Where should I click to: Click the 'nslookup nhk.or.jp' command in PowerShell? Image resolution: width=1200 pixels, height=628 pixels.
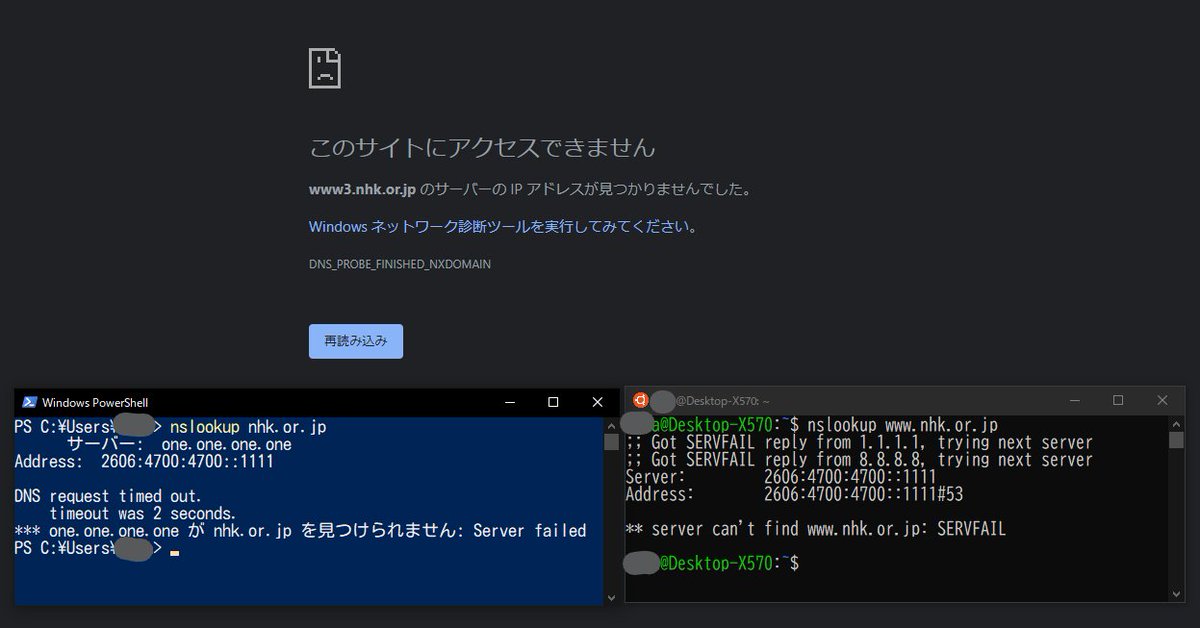tap(248, 427)
